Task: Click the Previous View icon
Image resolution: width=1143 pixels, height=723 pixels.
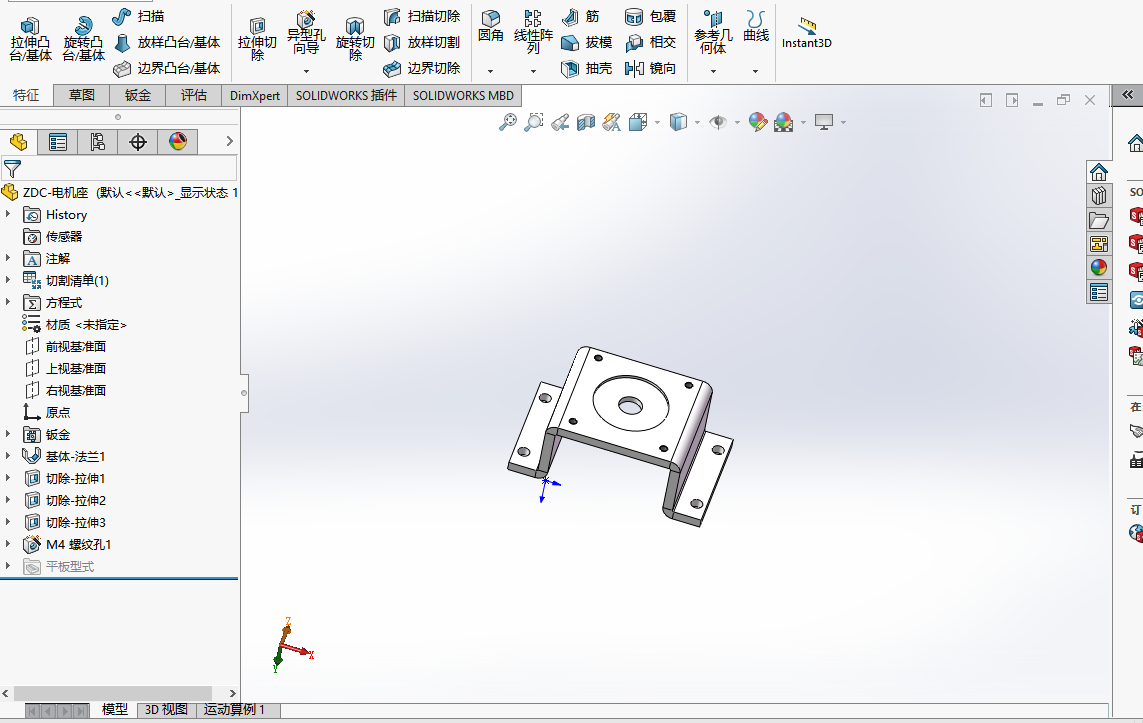Action: [560, 122]
